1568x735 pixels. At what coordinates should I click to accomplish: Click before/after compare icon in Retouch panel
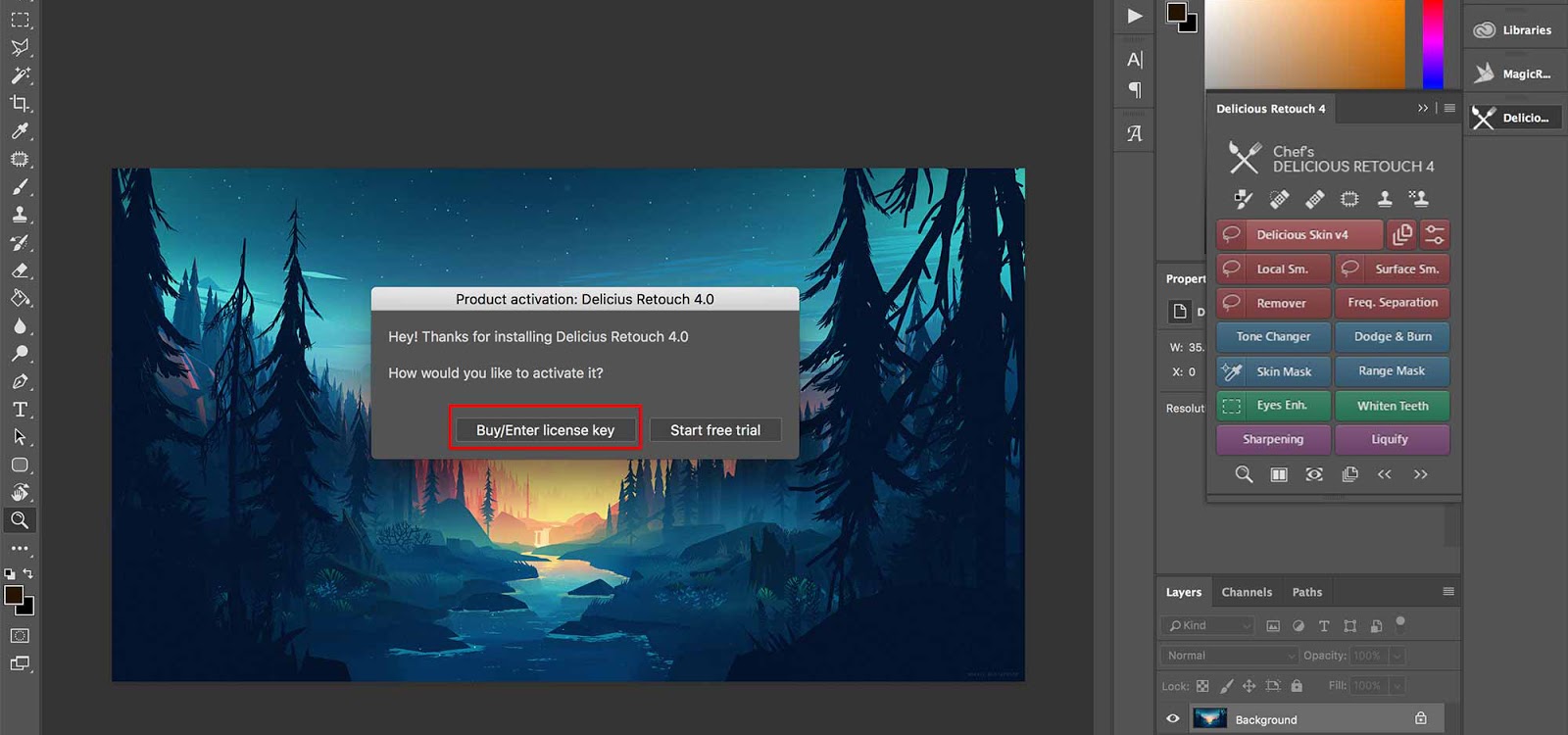click(x=1279, y=474)
